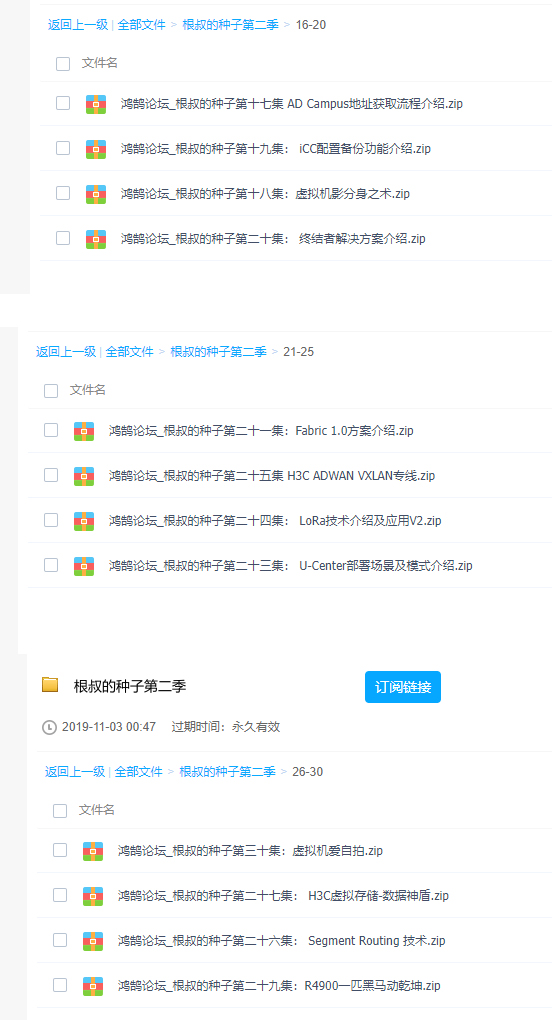Check the box for 第十八集 虚拟机影分身之术
552x1020 pixels.
coord(62,193)
